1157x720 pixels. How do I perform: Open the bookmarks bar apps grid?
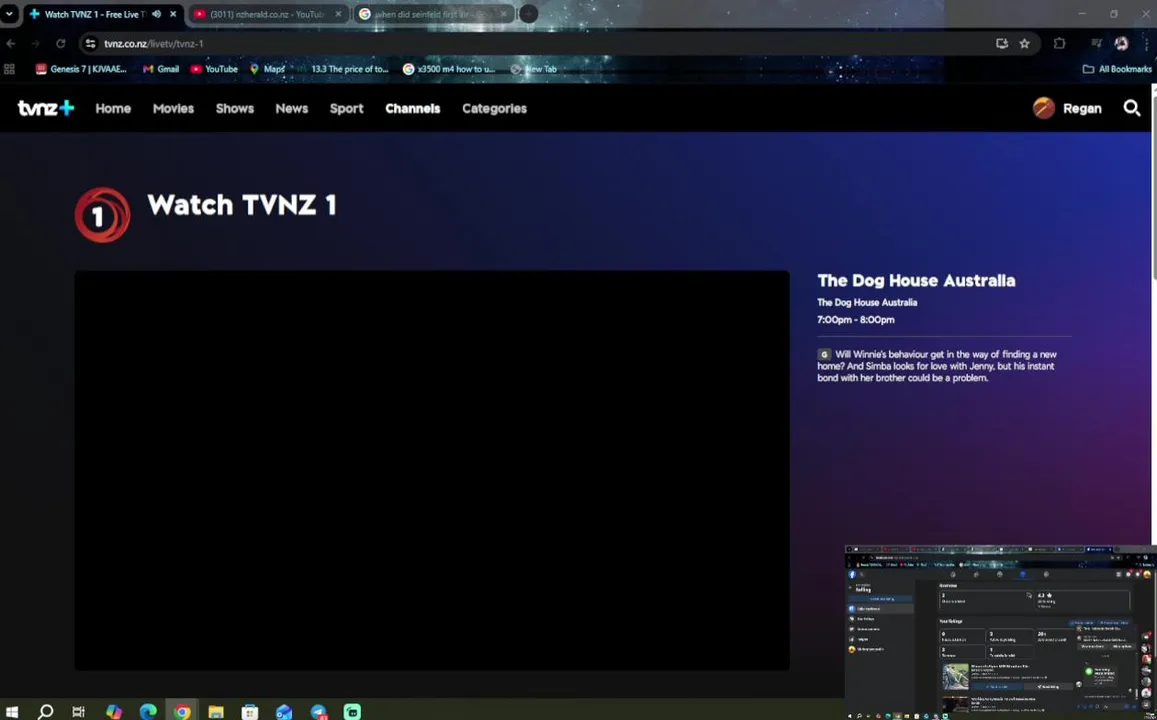10,69
